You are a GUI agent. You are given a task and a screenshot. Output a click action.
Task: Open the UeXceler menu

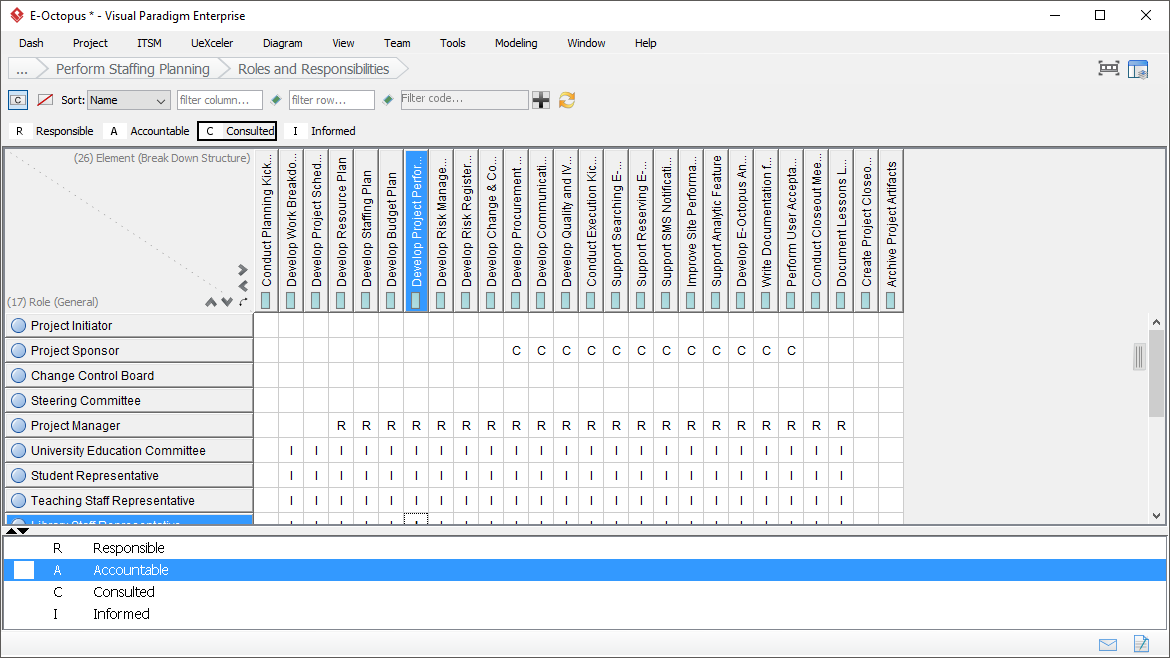[x=211, y=43]
